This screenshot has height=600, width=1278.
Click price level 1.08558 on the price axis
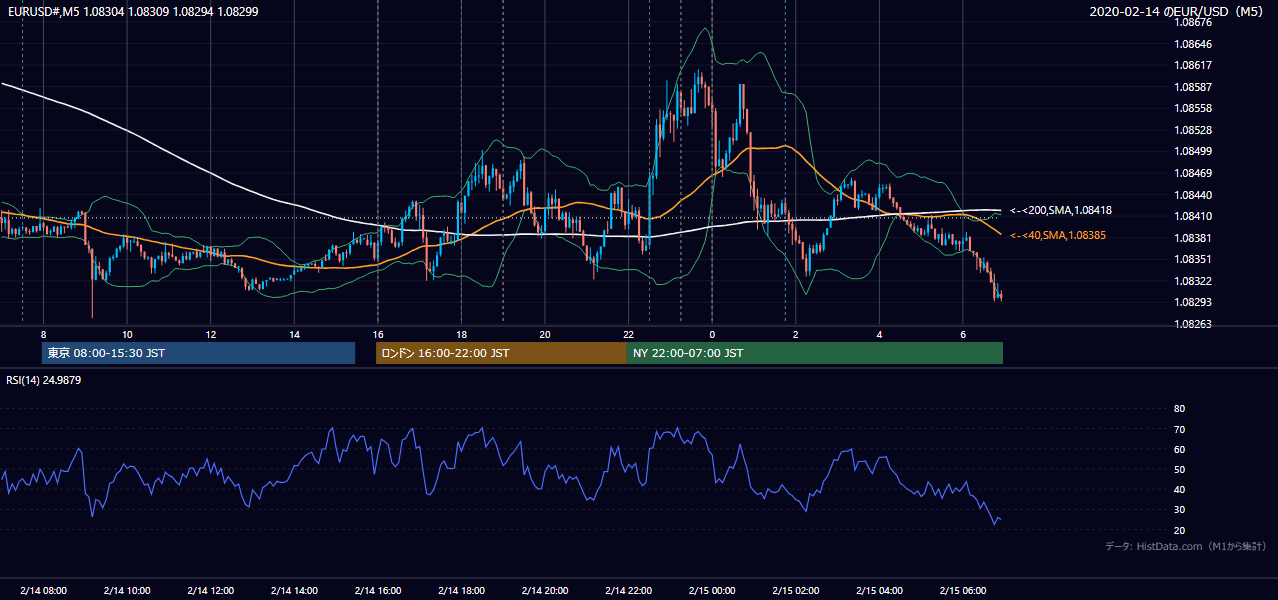[1193, 108]
